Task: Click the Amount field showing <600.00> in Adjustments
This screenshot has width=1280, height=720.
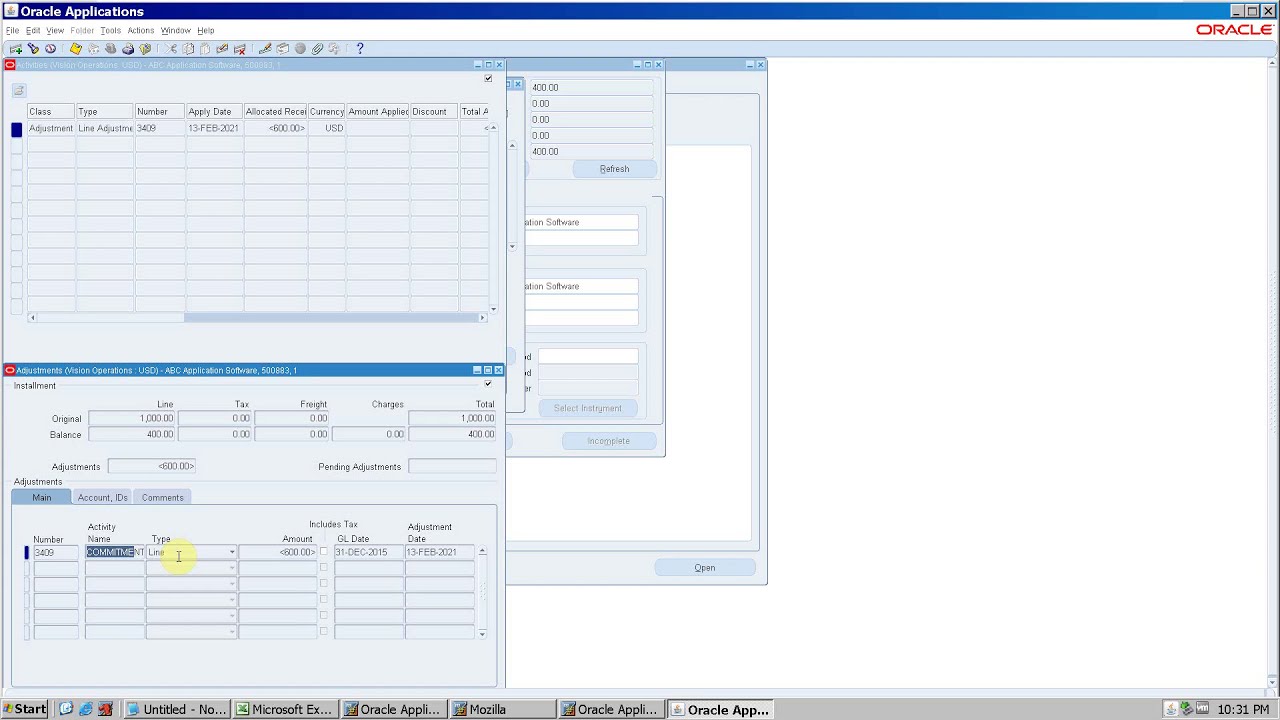Action: 278,552
